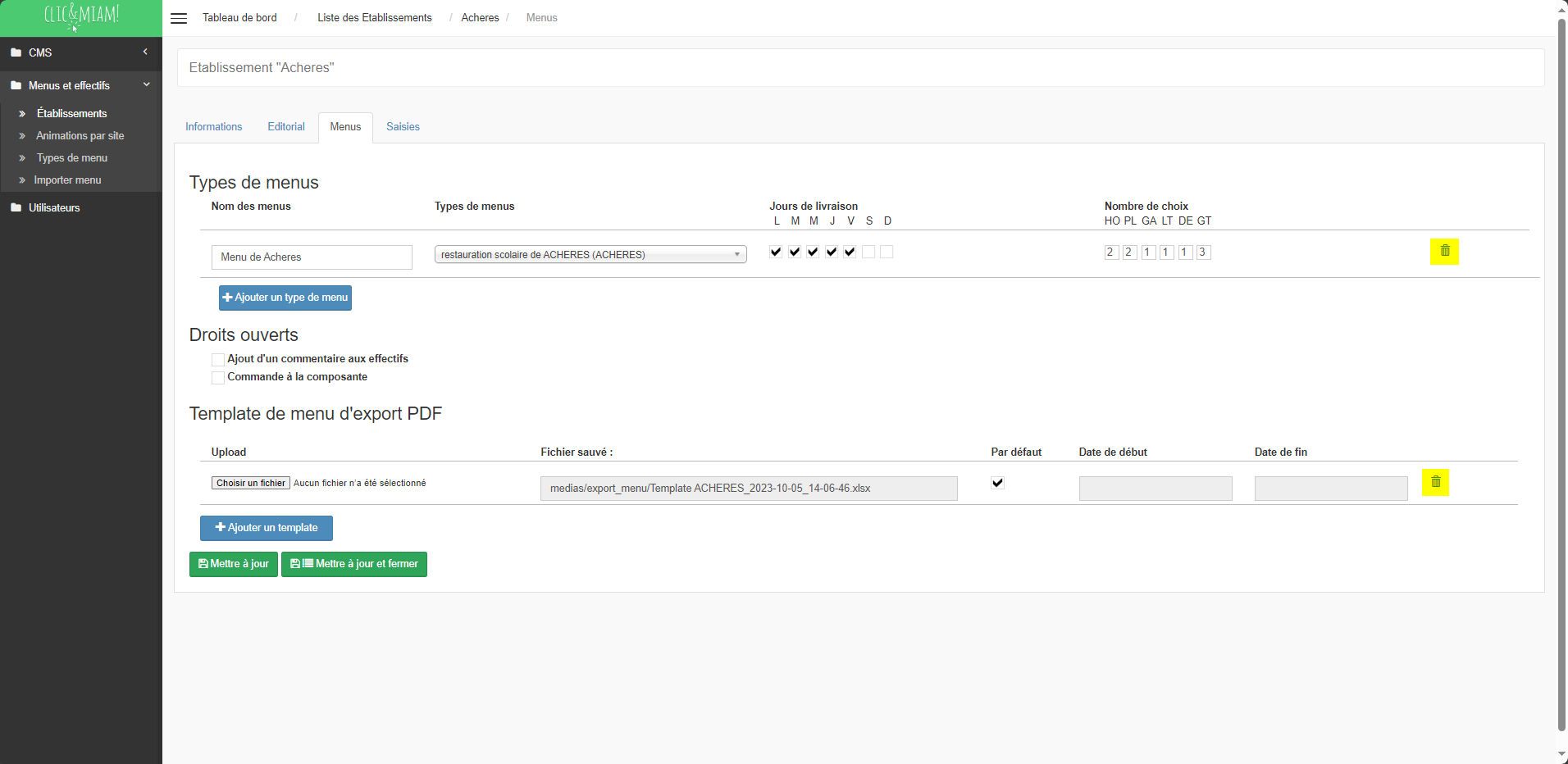Switch to the Informations tab
This screenshot has height=764, width=1568.
tap(214, 127)
